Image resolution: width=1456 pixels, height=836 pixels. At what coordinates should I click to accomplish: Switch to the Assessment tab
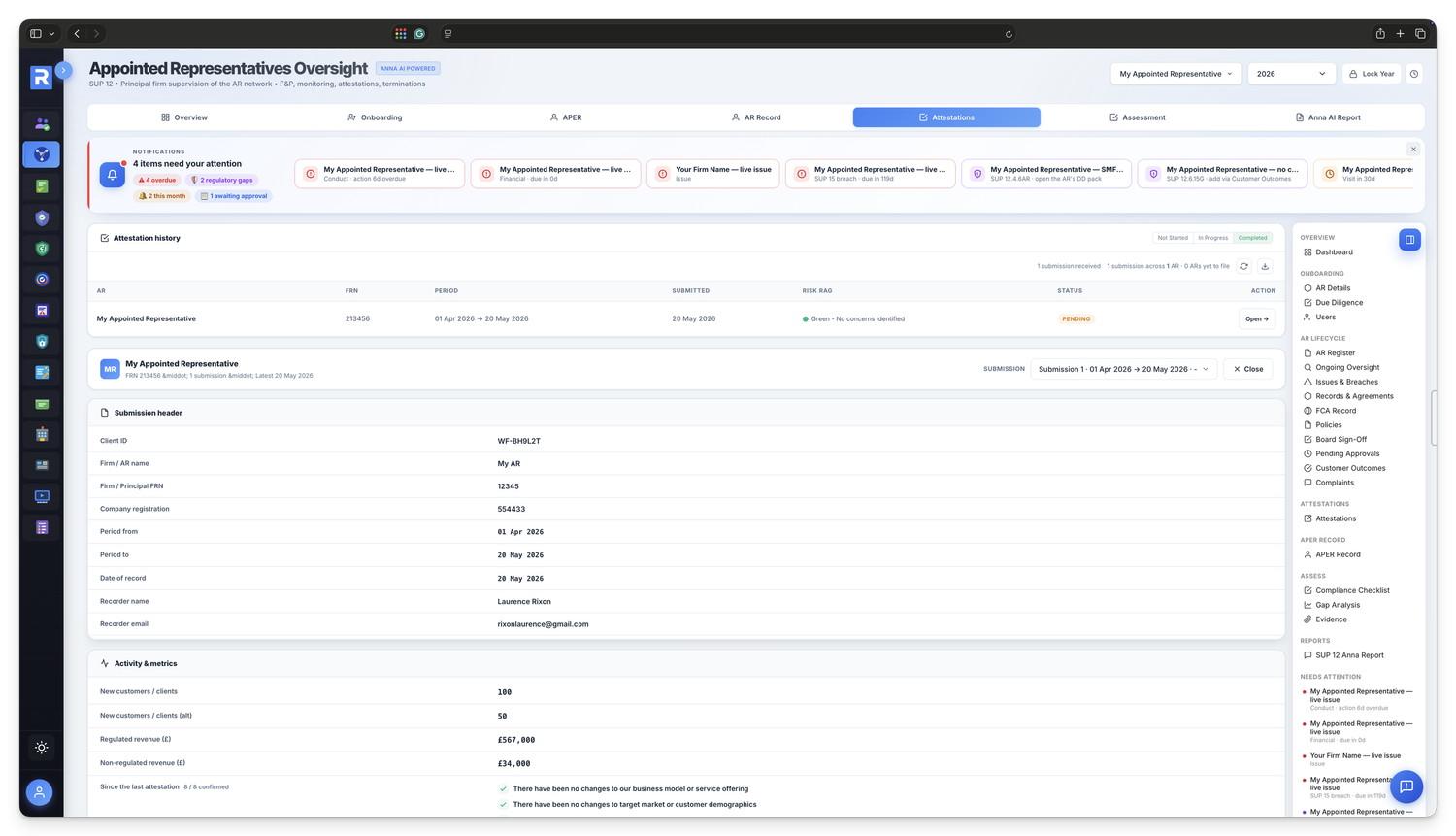(x=1138, y=117)
